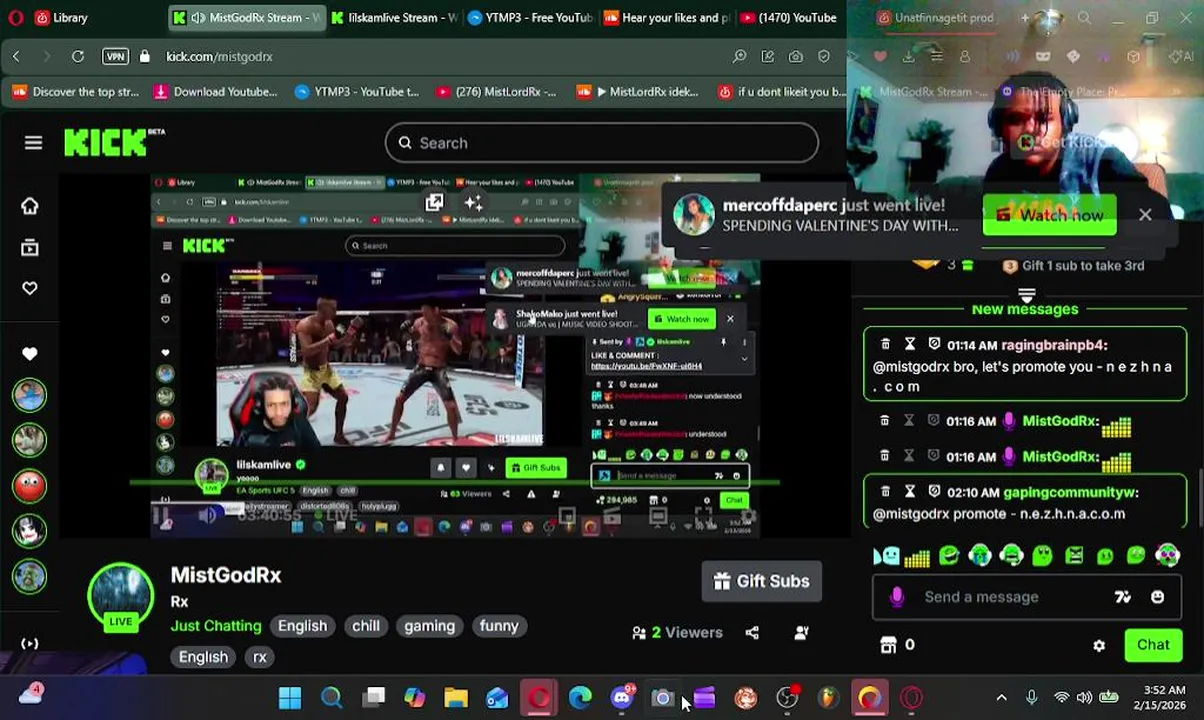
Task: Switch to the lilskamlive Stream tab
Action: pos(394,17)
